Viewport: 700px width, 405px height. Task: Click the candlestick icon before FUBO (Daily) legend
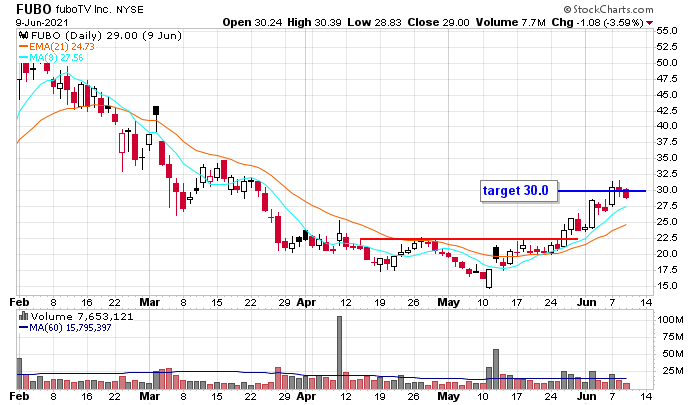coord(24,35)
